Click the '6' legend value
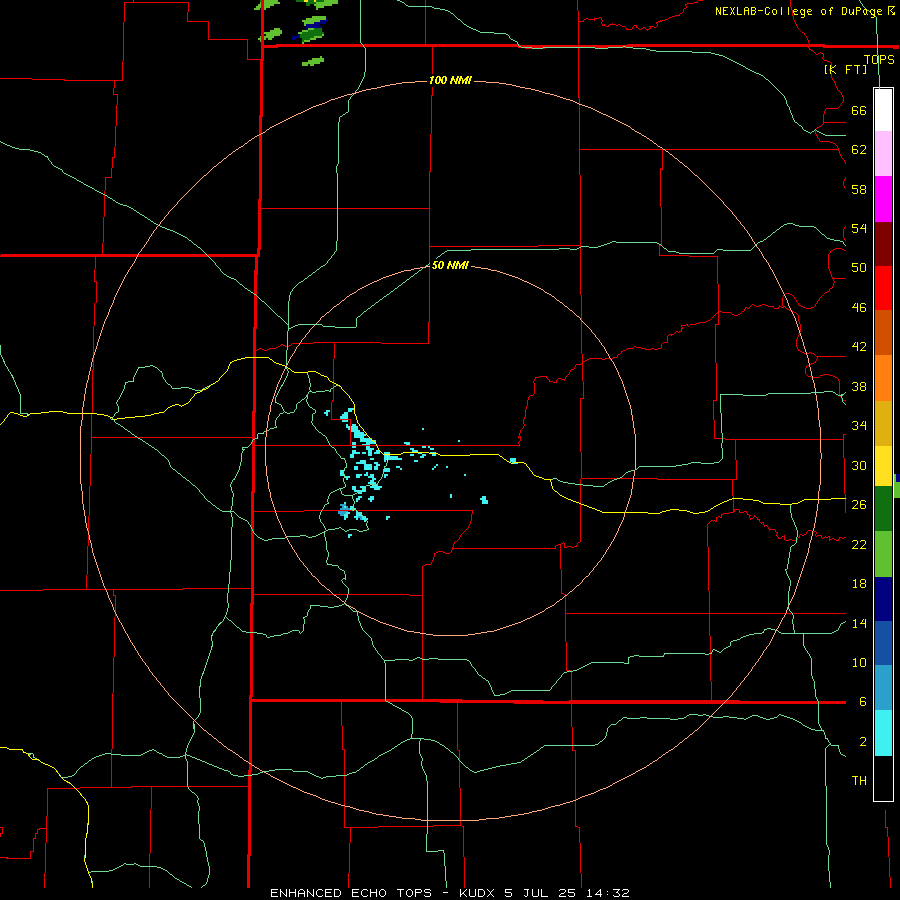 coord(863,701)
